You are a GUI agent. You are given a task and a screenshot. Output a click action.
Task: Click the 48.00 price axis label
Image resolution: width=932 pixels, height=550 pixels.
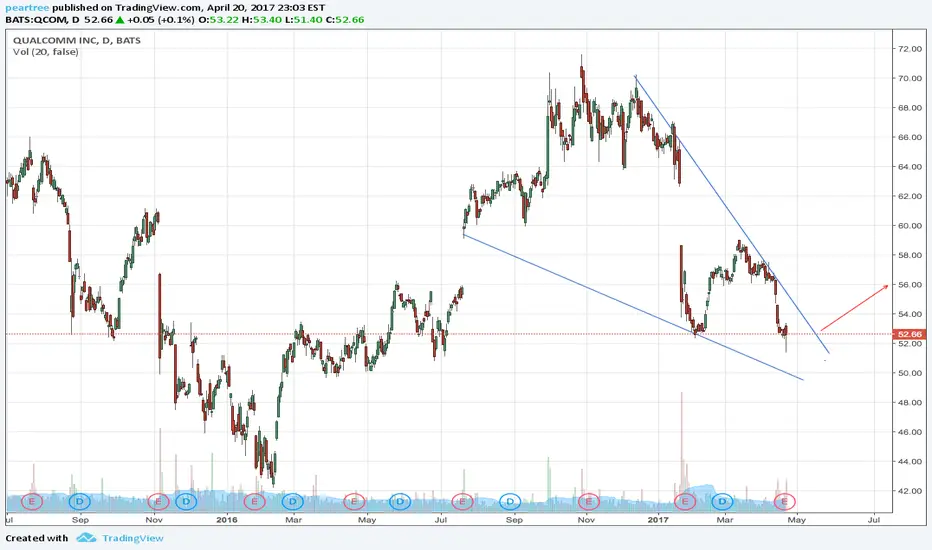[x=910, y=403]
